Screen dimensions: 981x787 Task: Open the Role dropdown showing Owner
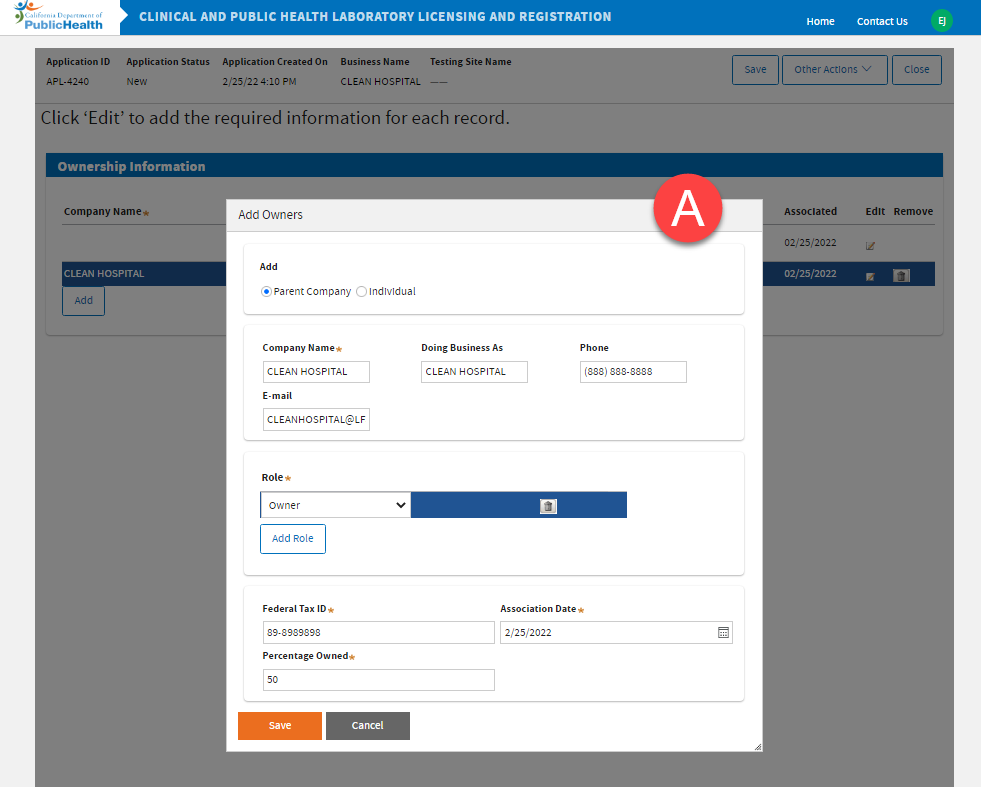tap(335, 505)
